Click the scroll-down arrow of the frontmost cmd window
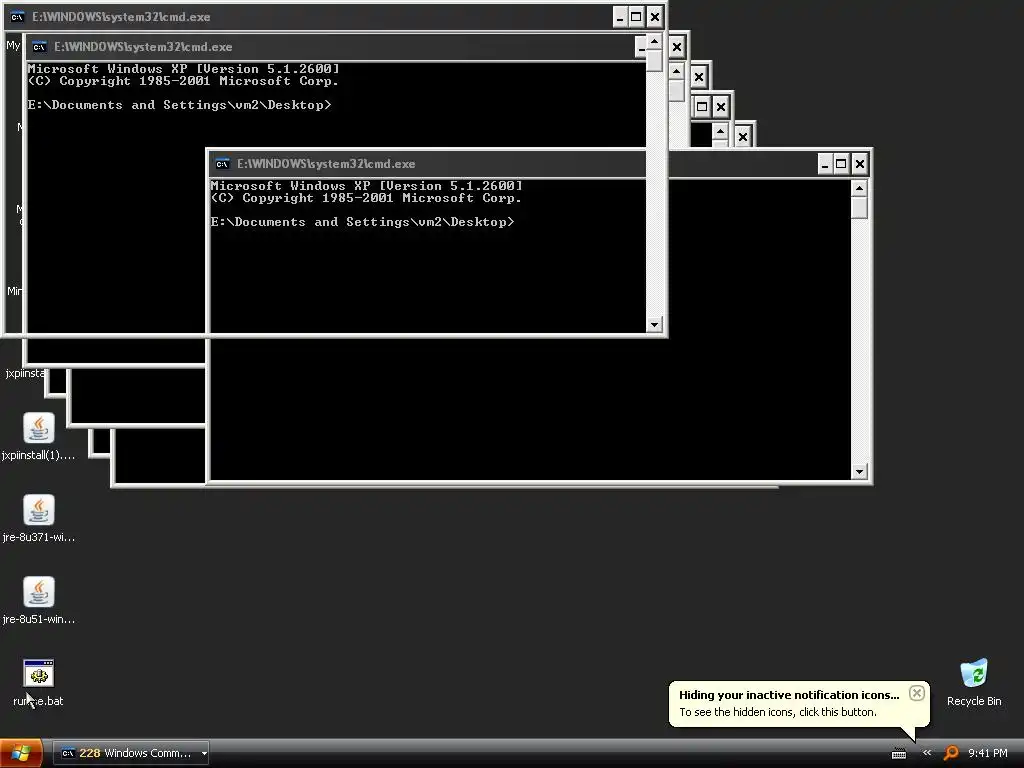The width and height of the screenshot is (1024, 768). (x=859, y=471)
